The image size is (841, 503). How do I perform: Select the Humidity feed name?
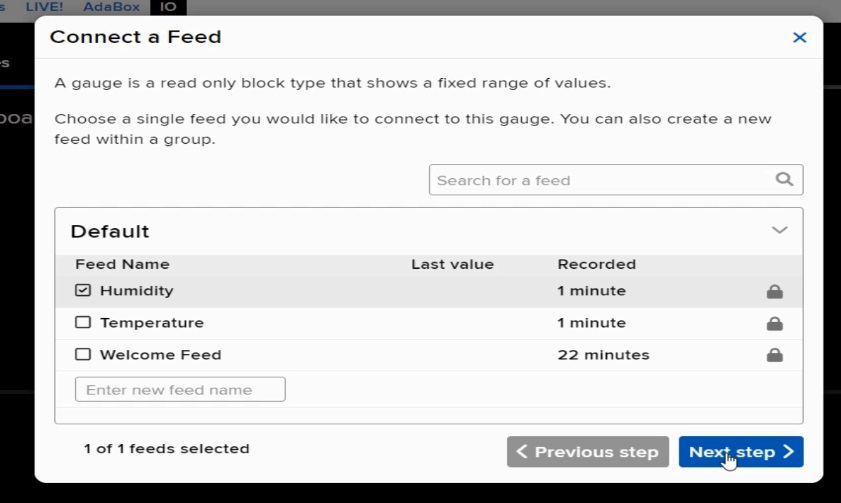click(x=137, y=291)
